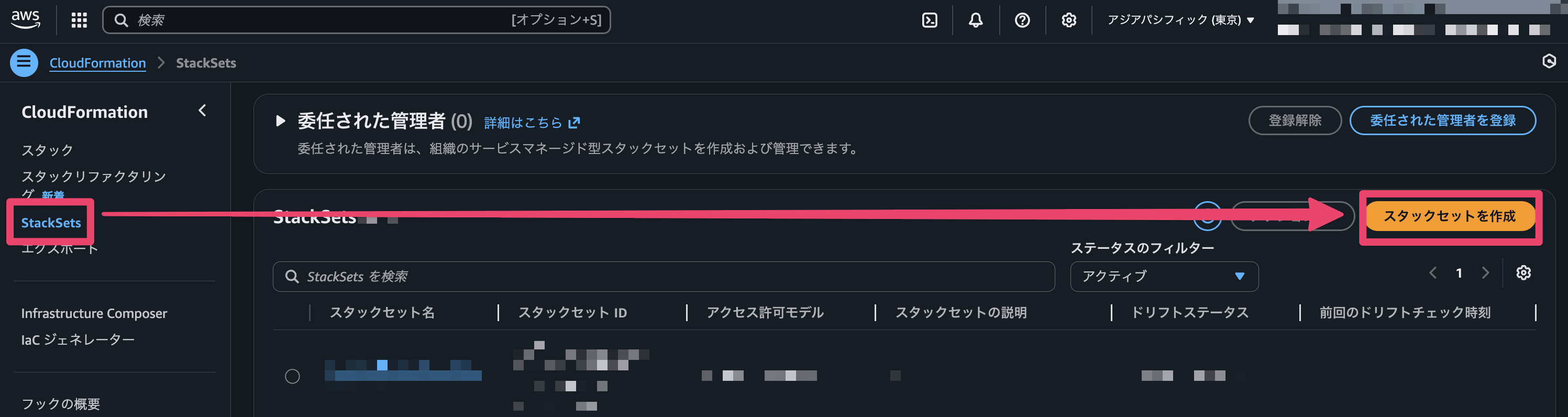Select StackSets in the sidebar

tap(51, 223)
